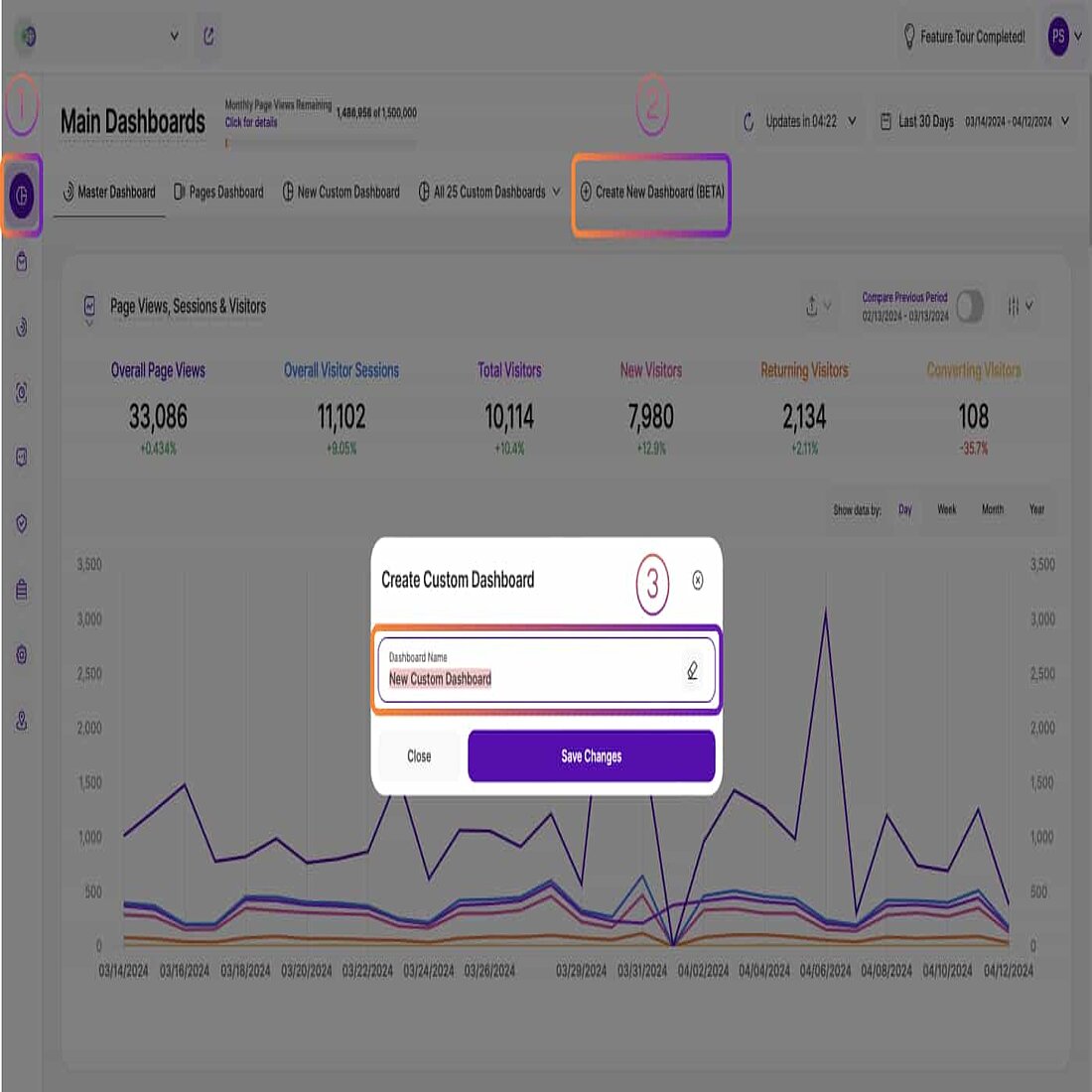
Task: Click the Click for details link
Action: tap(251, 120)
